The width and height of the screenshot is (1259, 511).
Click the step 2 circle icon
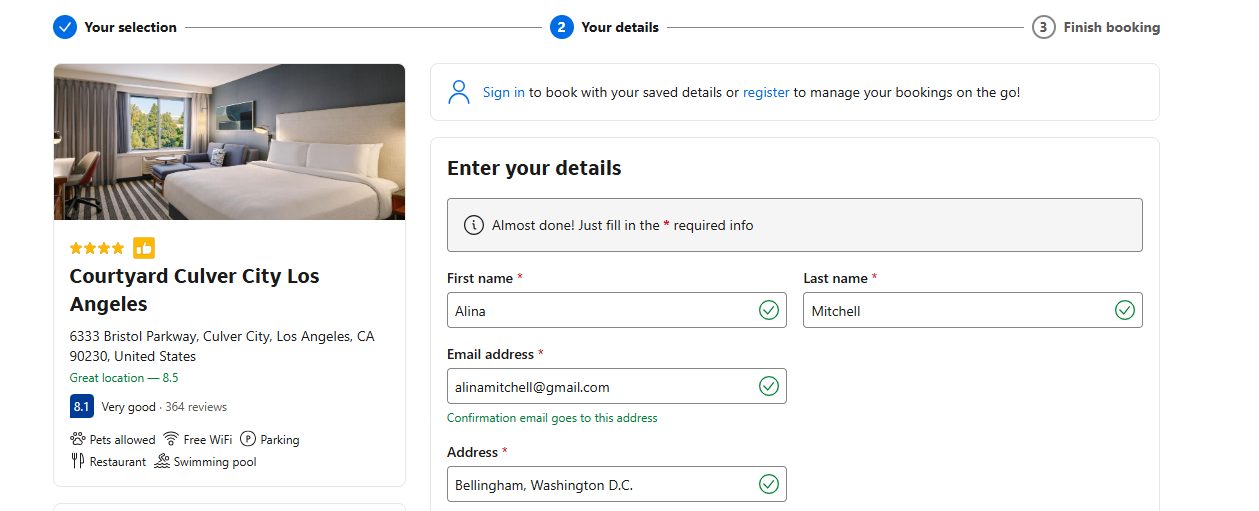561,27
